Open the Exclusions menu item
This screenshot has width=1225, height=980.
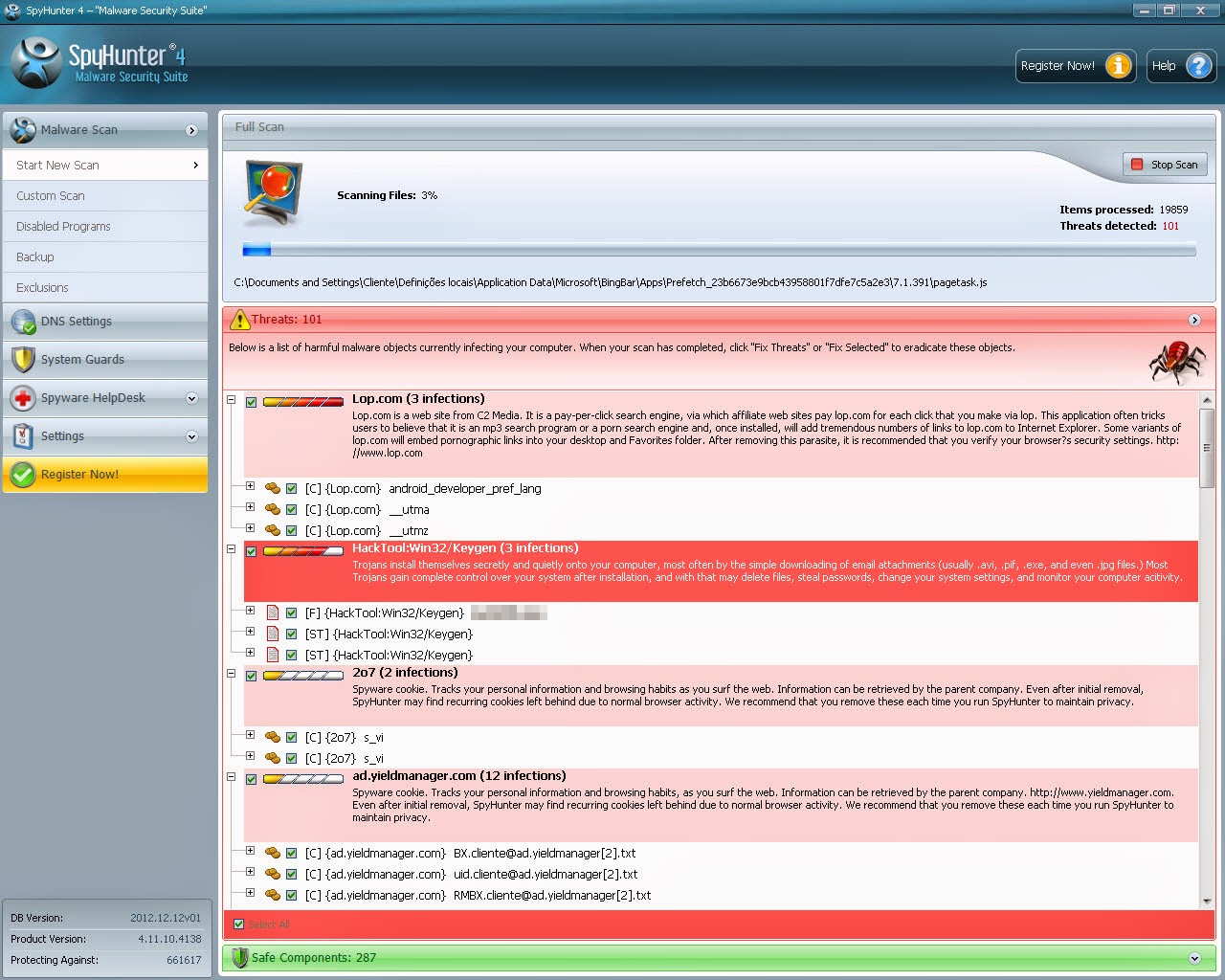pos(105,287)
